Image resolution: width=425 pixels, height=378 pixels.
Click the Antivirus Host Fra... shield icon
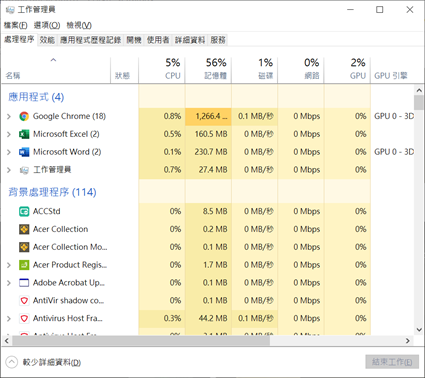pos(24,318)
